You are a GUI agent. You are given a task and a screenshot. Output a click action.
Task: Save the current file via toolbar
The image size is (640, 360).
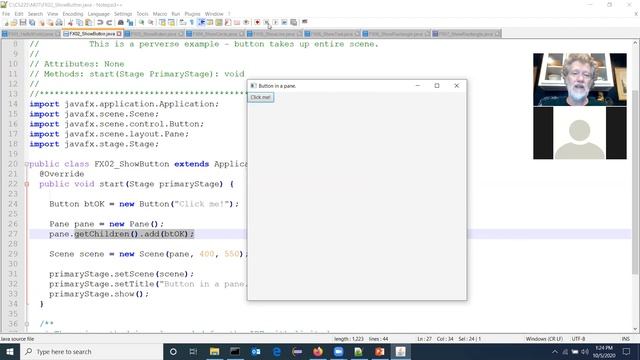pyautogui.click(x=23, y=22)
